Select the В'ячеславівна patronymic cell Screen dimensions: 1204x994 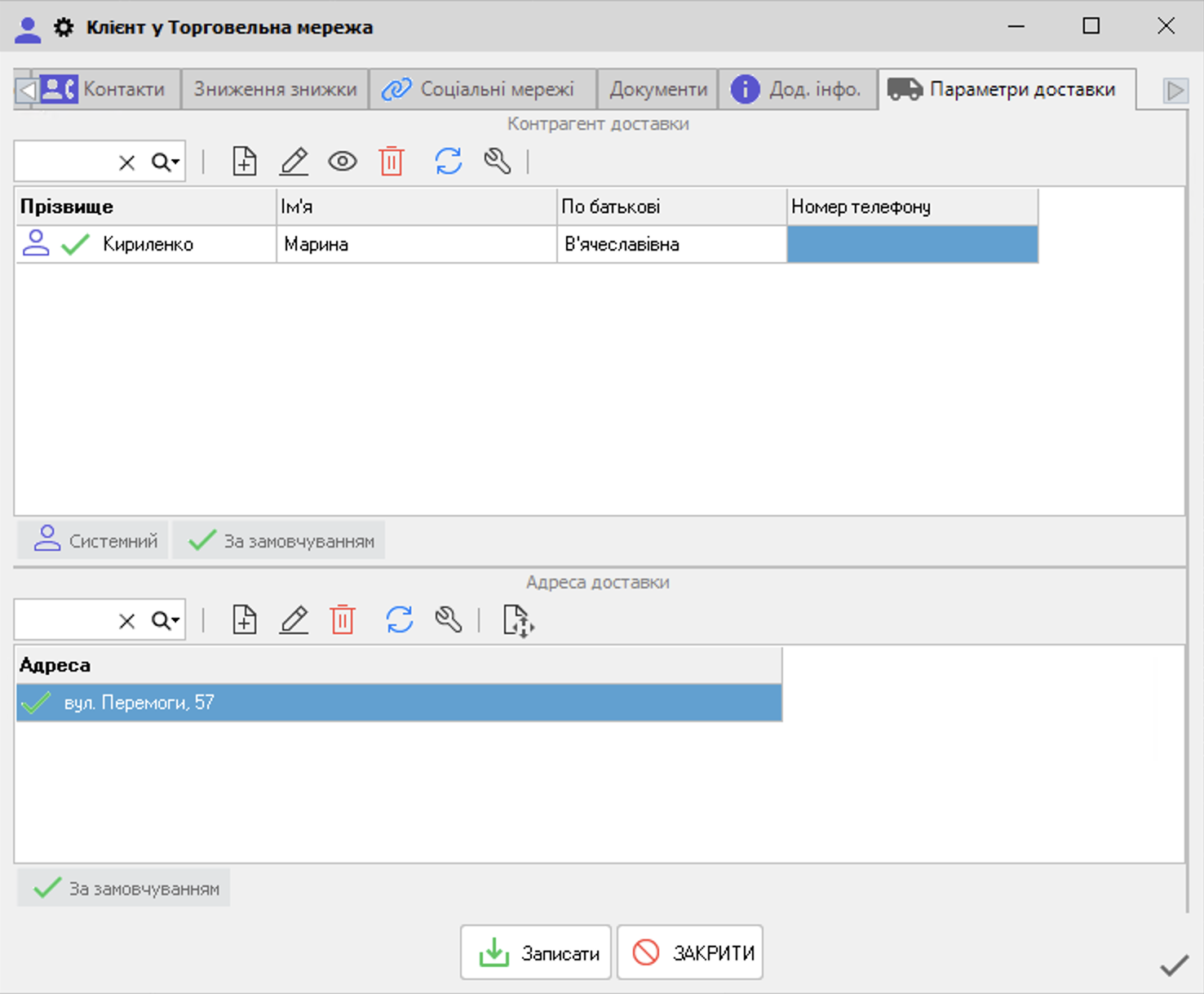pyautogui.click(x=672, y=244)
